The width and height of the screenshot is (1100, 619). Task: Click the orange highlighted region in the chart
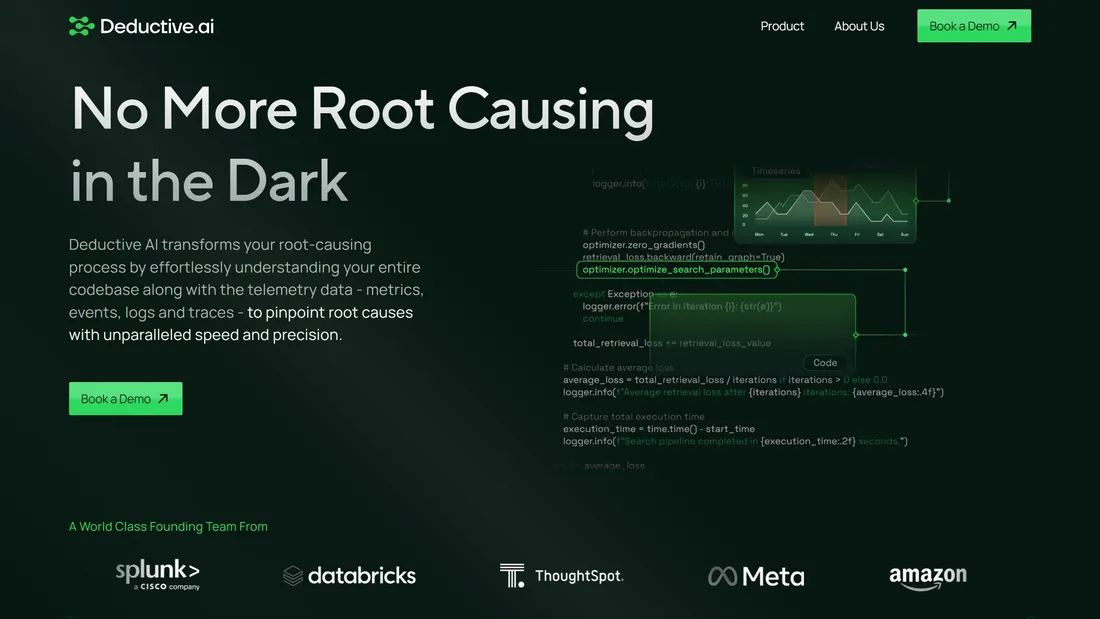pos(830,201)
